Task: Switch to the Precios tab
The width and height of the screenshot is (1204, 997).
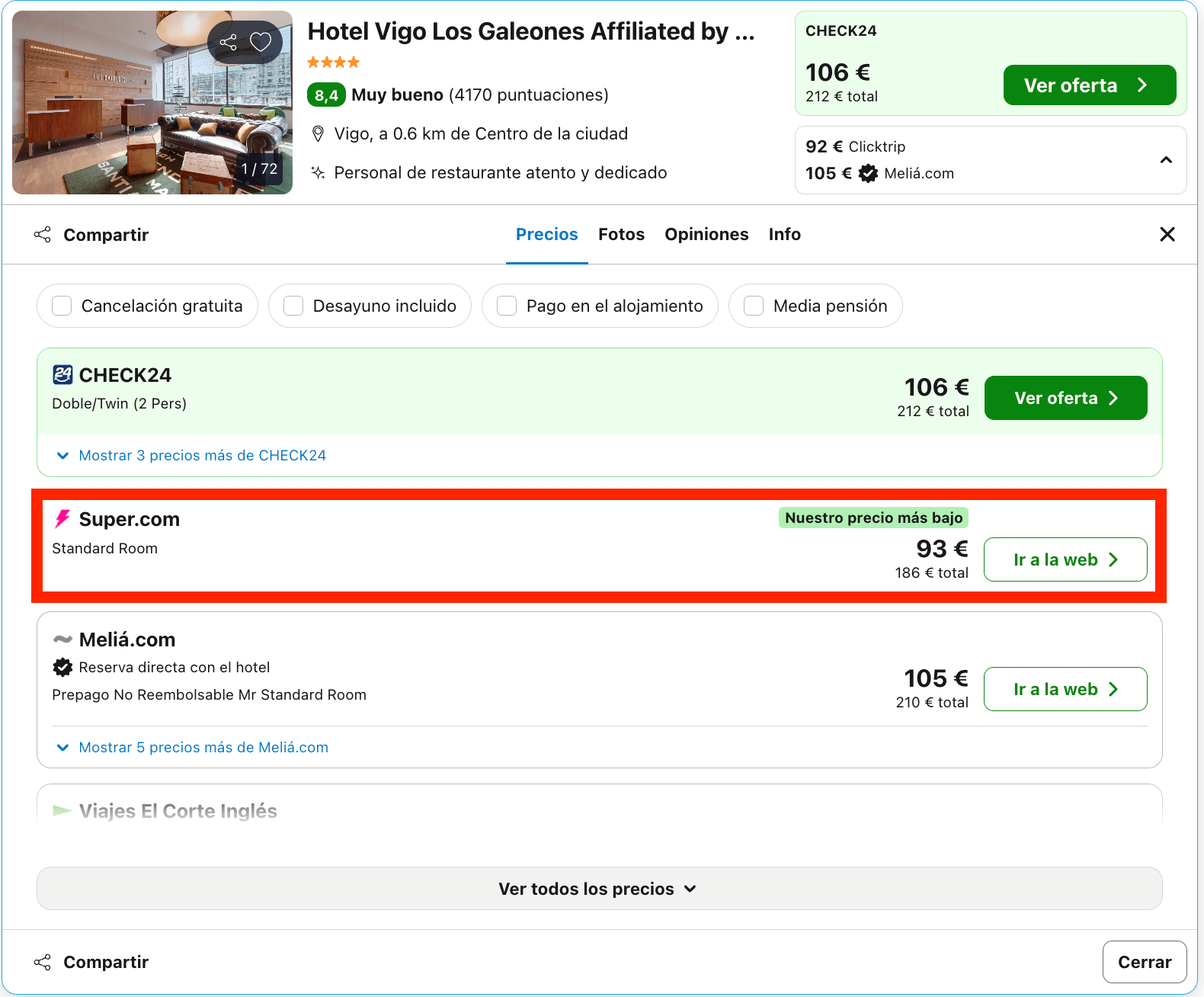Action: click(x=547, y=234)
